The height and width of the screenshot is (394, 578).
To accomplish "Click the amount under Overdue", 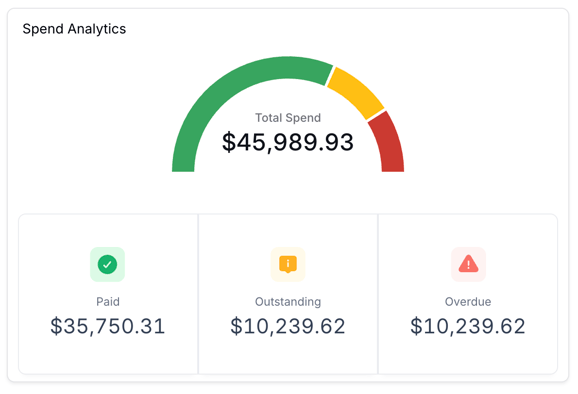I will point(468,326).
